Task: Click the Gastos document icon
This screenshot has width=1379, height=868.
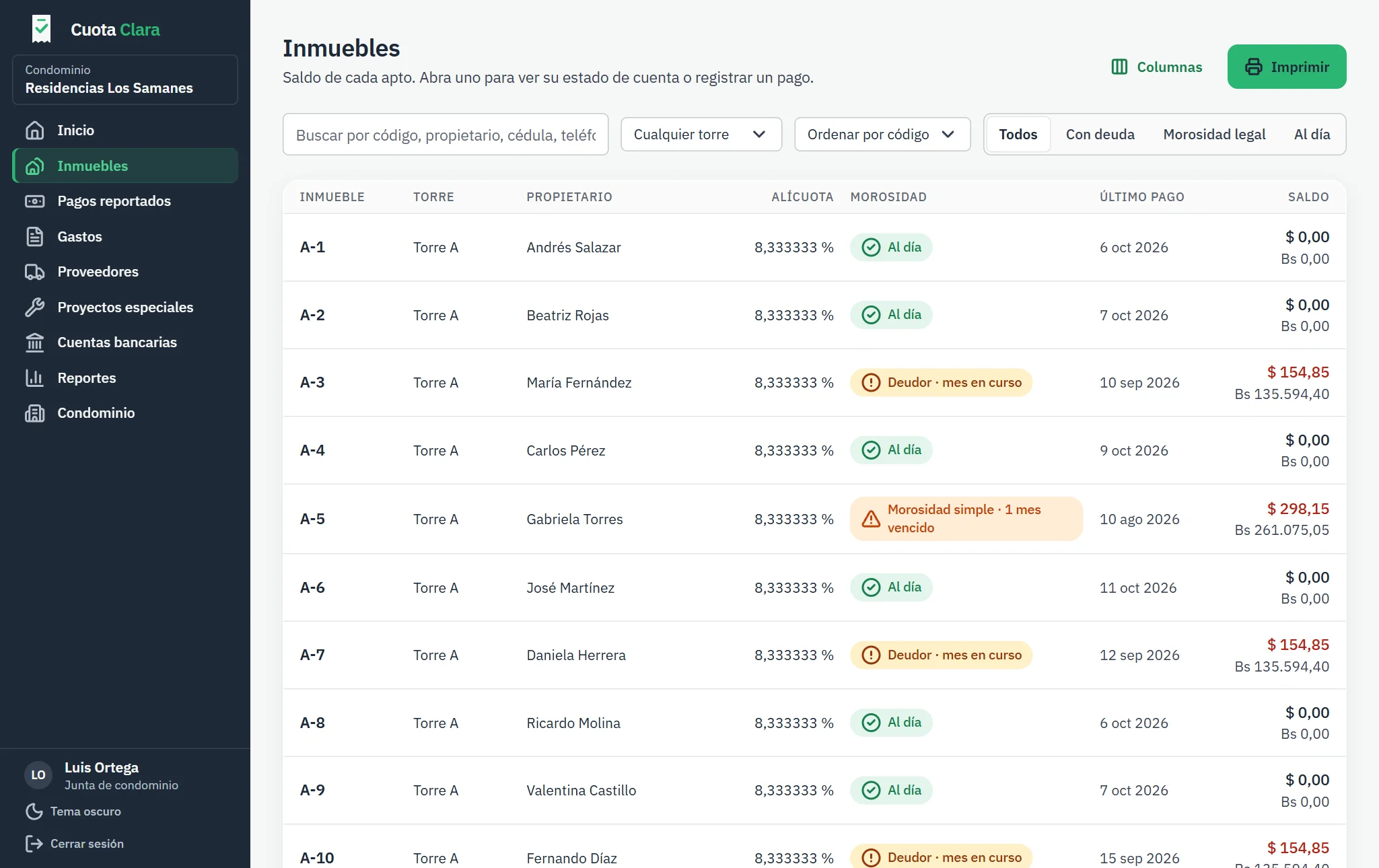Action: [34, 236]
